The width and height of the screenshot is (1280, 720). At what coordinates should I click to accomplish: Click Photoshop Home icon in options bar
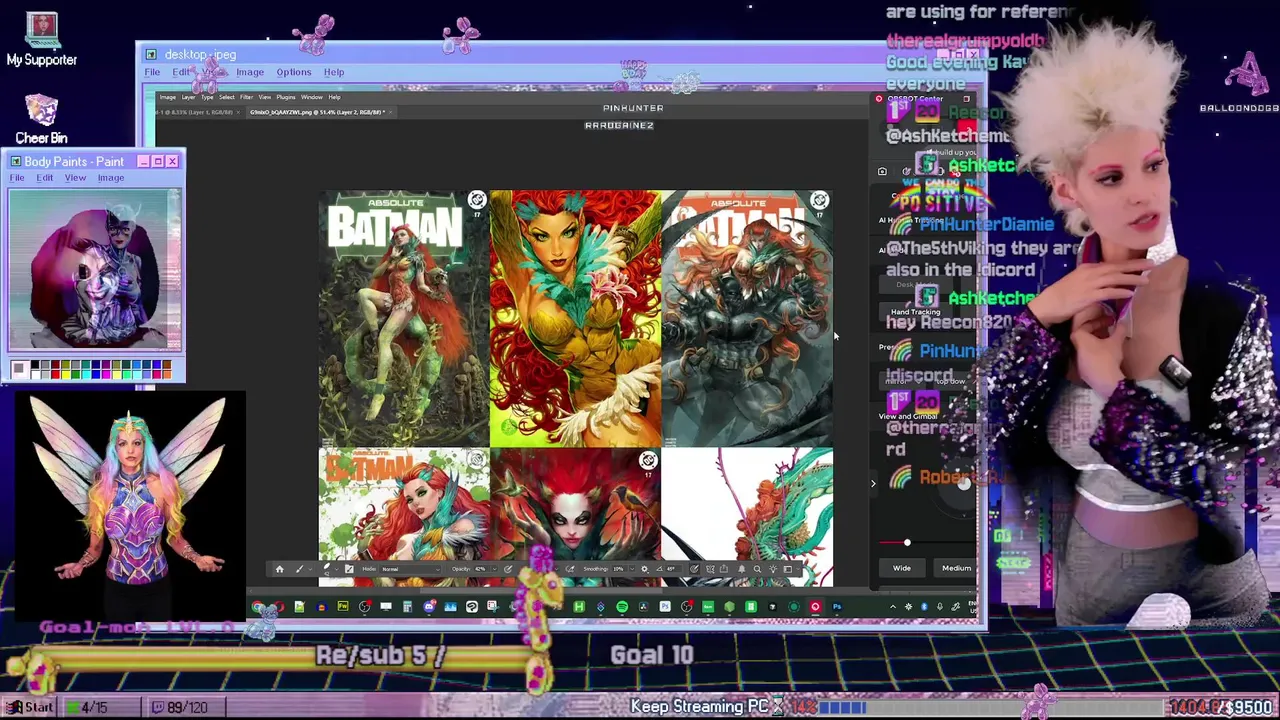[x=279, y=569]
